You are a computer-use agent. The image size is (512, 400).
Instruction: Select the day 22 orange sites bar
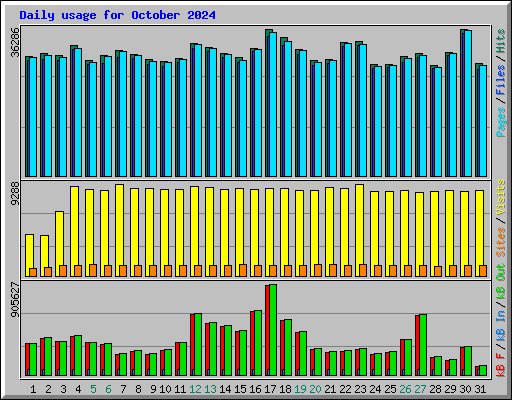pos(348,271)
